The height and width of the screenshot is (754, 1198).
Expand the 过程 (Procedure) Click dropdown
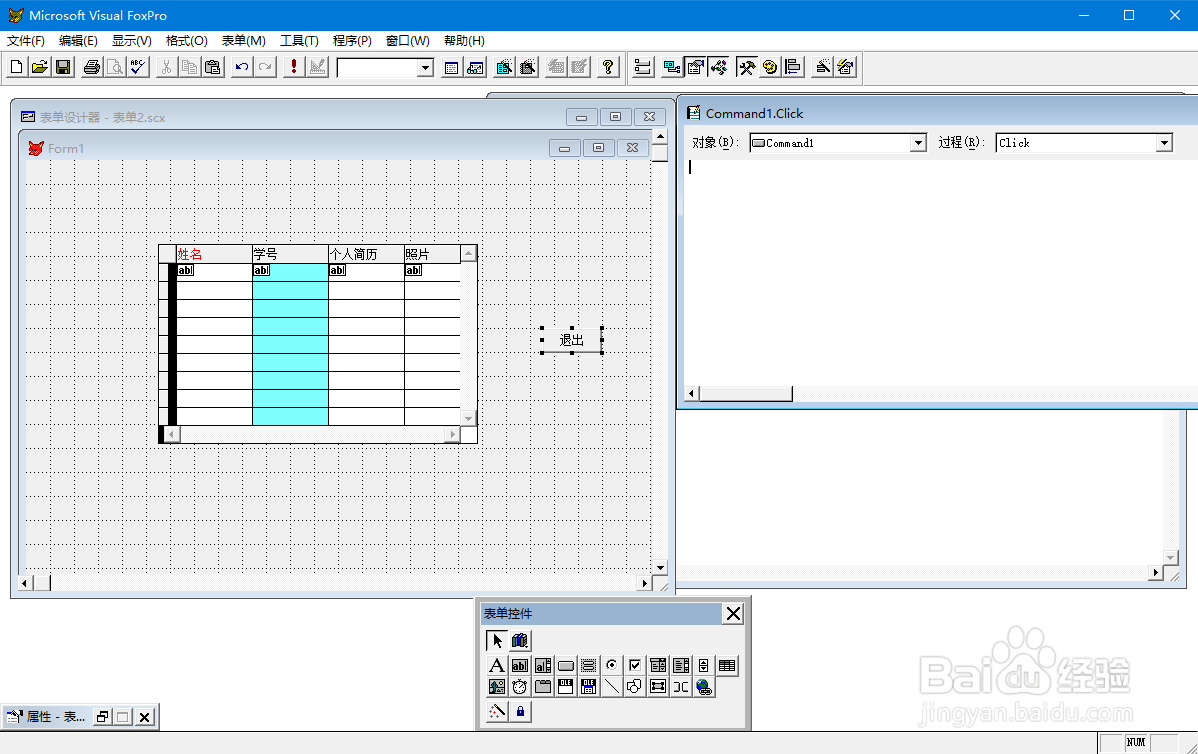1164,143
